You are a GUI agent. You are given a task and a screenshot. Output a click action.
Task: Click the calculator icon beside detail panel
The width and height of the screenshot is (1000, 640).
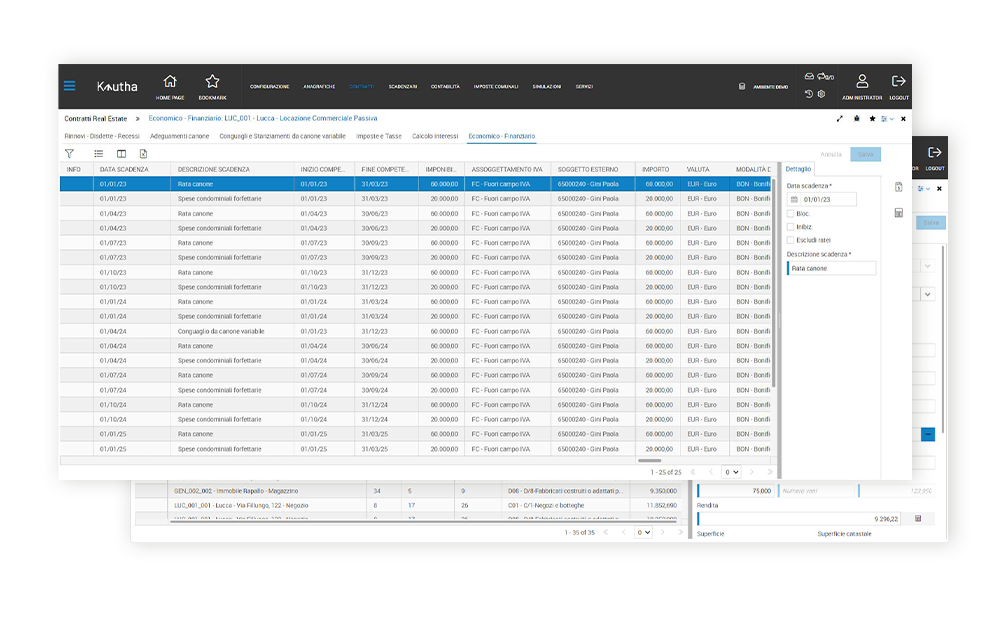898,213
